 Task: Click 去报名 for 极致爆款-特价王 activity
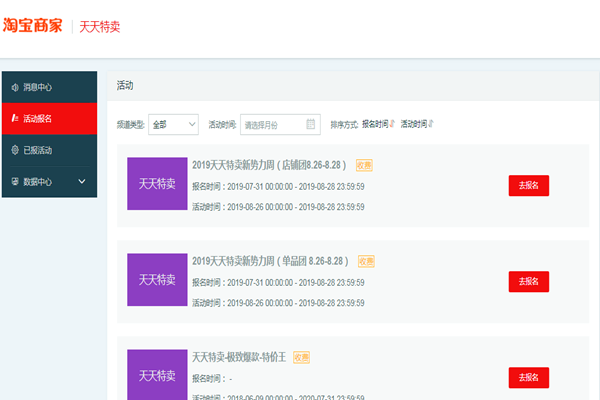click(529, 378)
